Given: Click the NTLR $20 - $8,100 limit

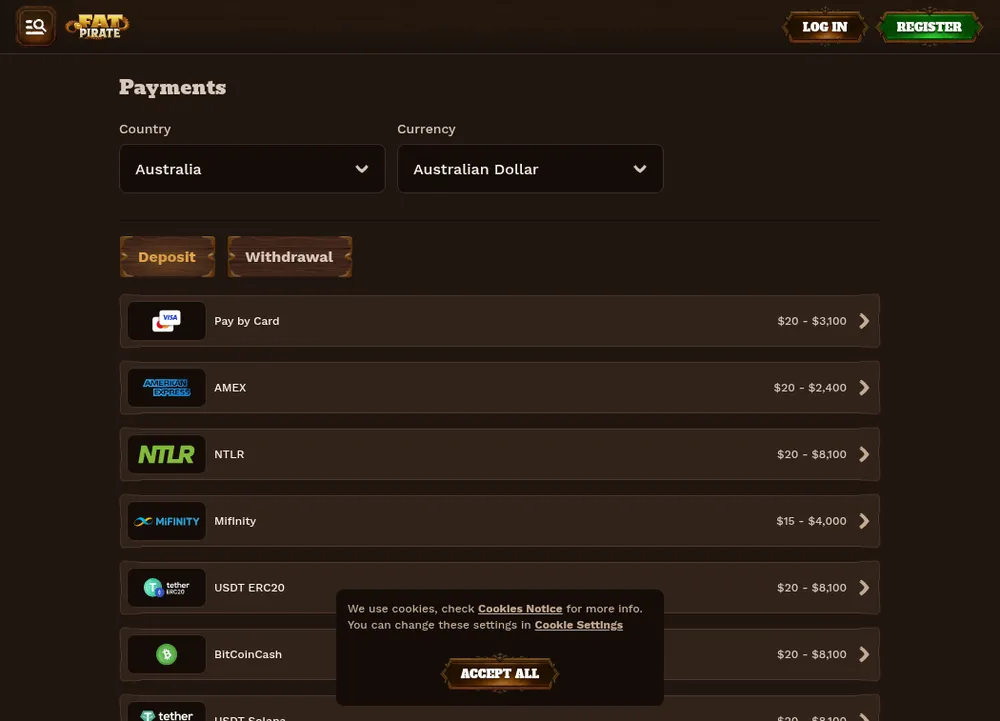Looking at the screenshot, I should coord(812,454).
